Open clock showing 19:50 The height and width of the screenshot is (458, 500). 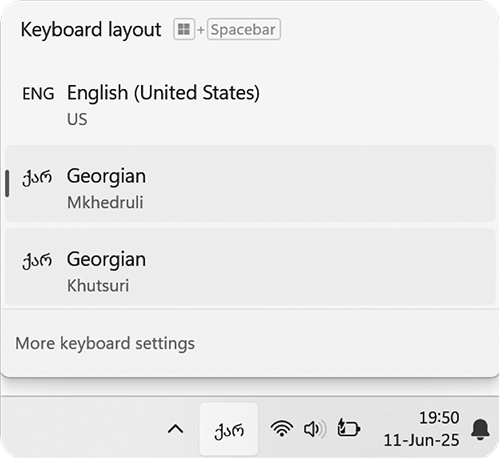tap(439, 418)
